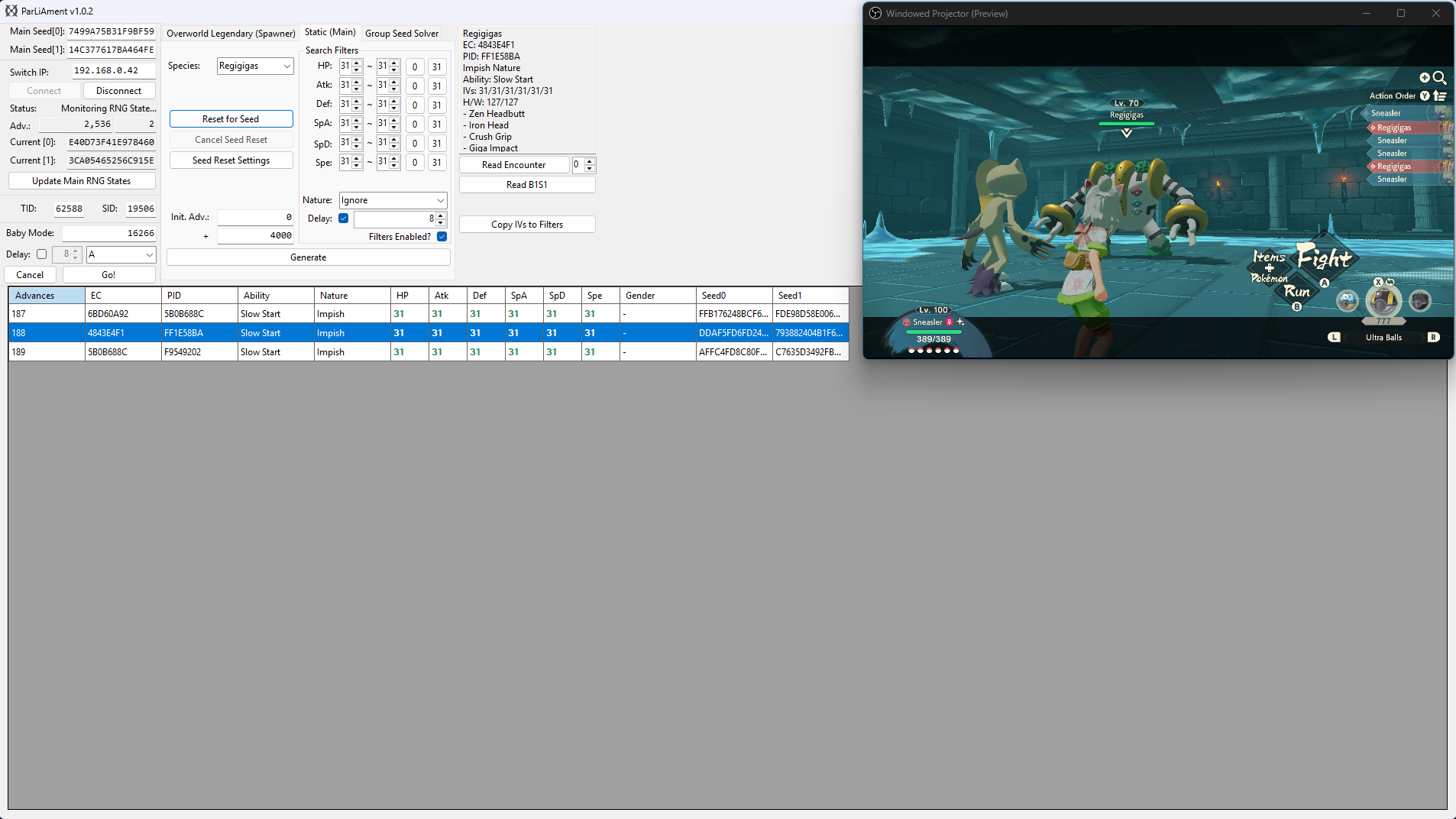The width and height of the screenshot is (1456, 819).
Task: Click the Atk maximum IV spinner
Action: point(388,86)
